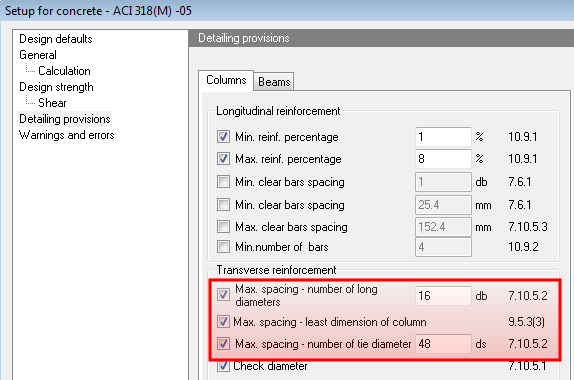Image resolution: width=574 pixels, height=380 pixels.
Task: Select Shear under Design strength
Action: point(52,103)
